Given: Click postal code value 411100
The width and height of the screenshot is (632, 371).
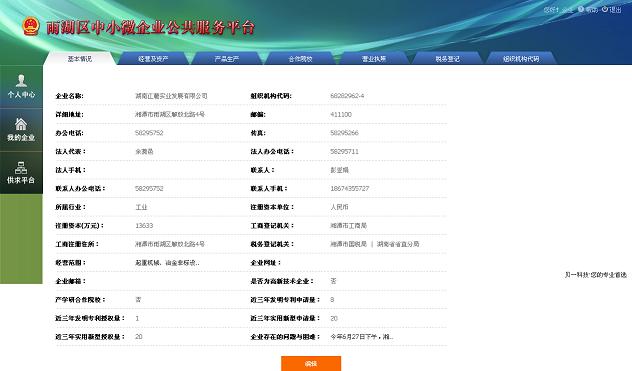Looking at the screenshot, I should [341, 114].
